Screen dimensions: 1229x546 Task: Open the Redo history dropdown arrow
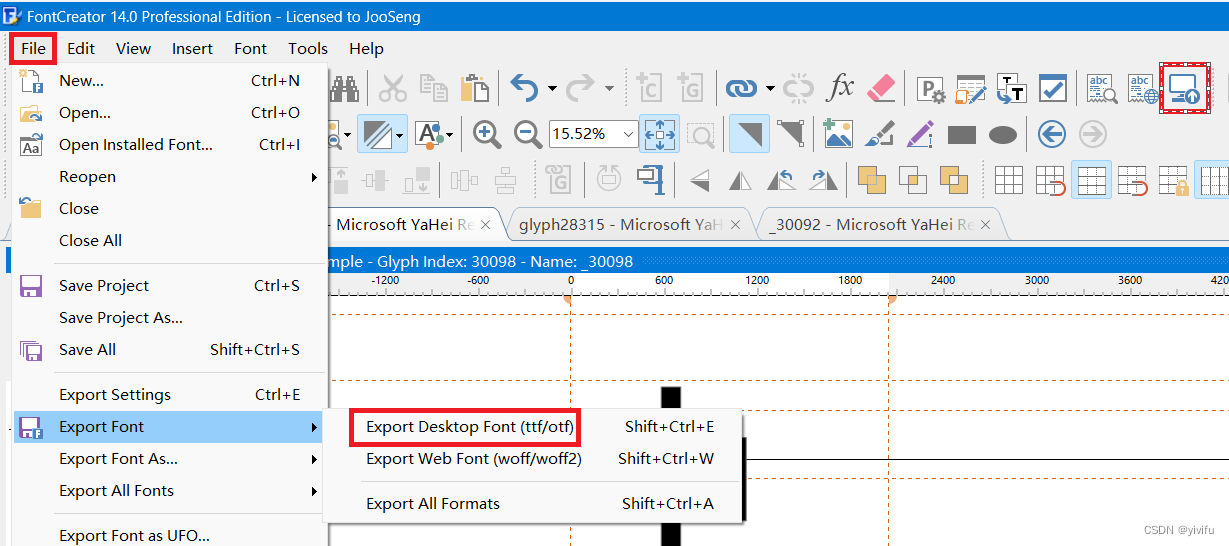pyautogui.click(x=608, y=89)
